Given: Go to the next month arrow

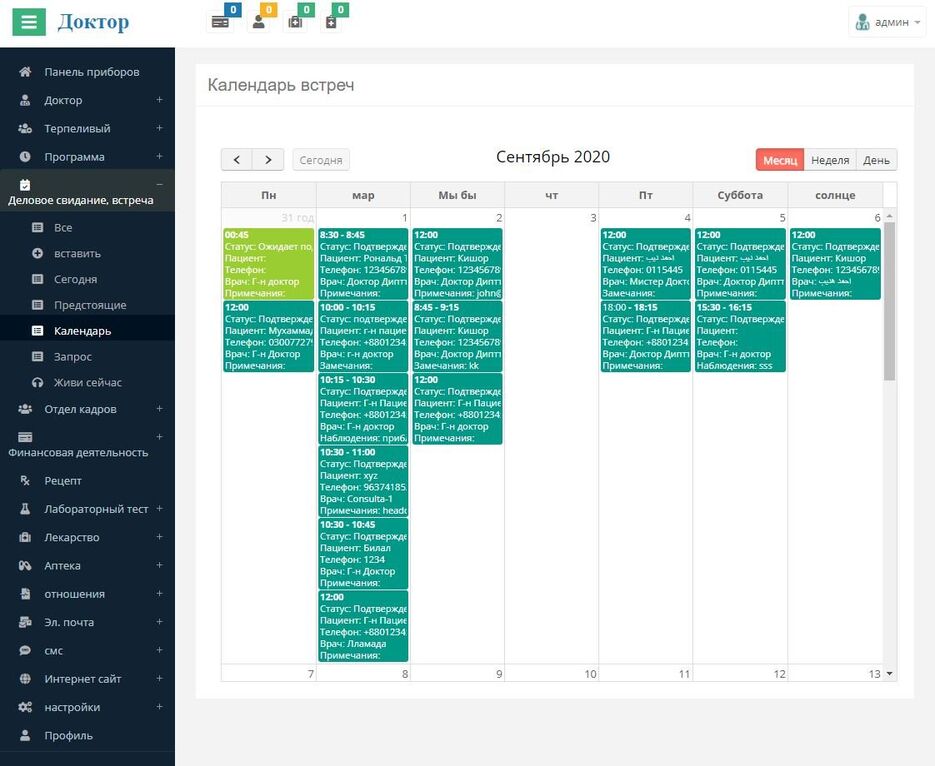Looking at the screenshot, I should tap(268, 160).
